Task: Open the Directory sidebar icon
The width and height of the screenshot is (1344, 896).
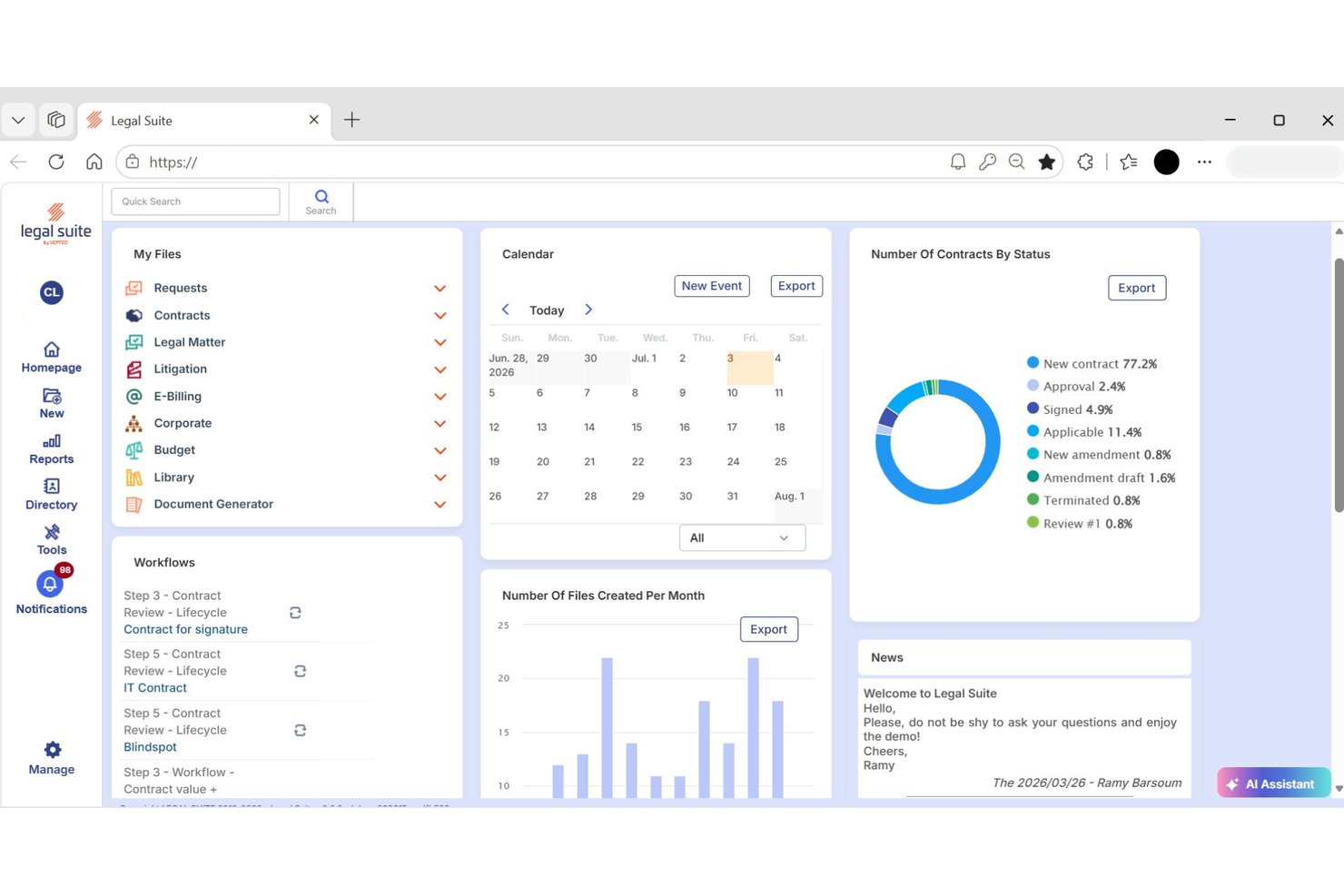Action: pyautogui.click(x=52, y=487)
